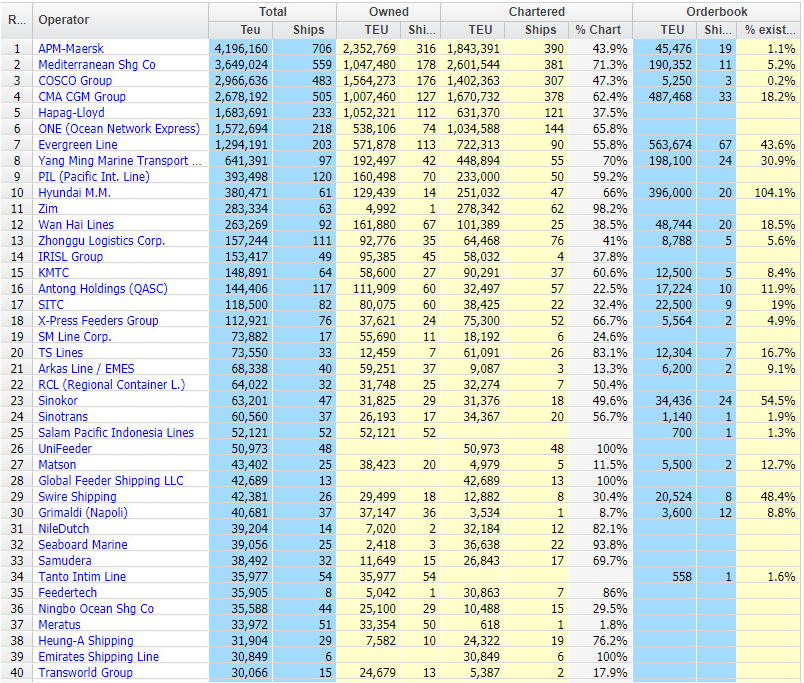804x683 pixels.
Task: Open the CMA CGM Group link
Action: pos(82,96)
